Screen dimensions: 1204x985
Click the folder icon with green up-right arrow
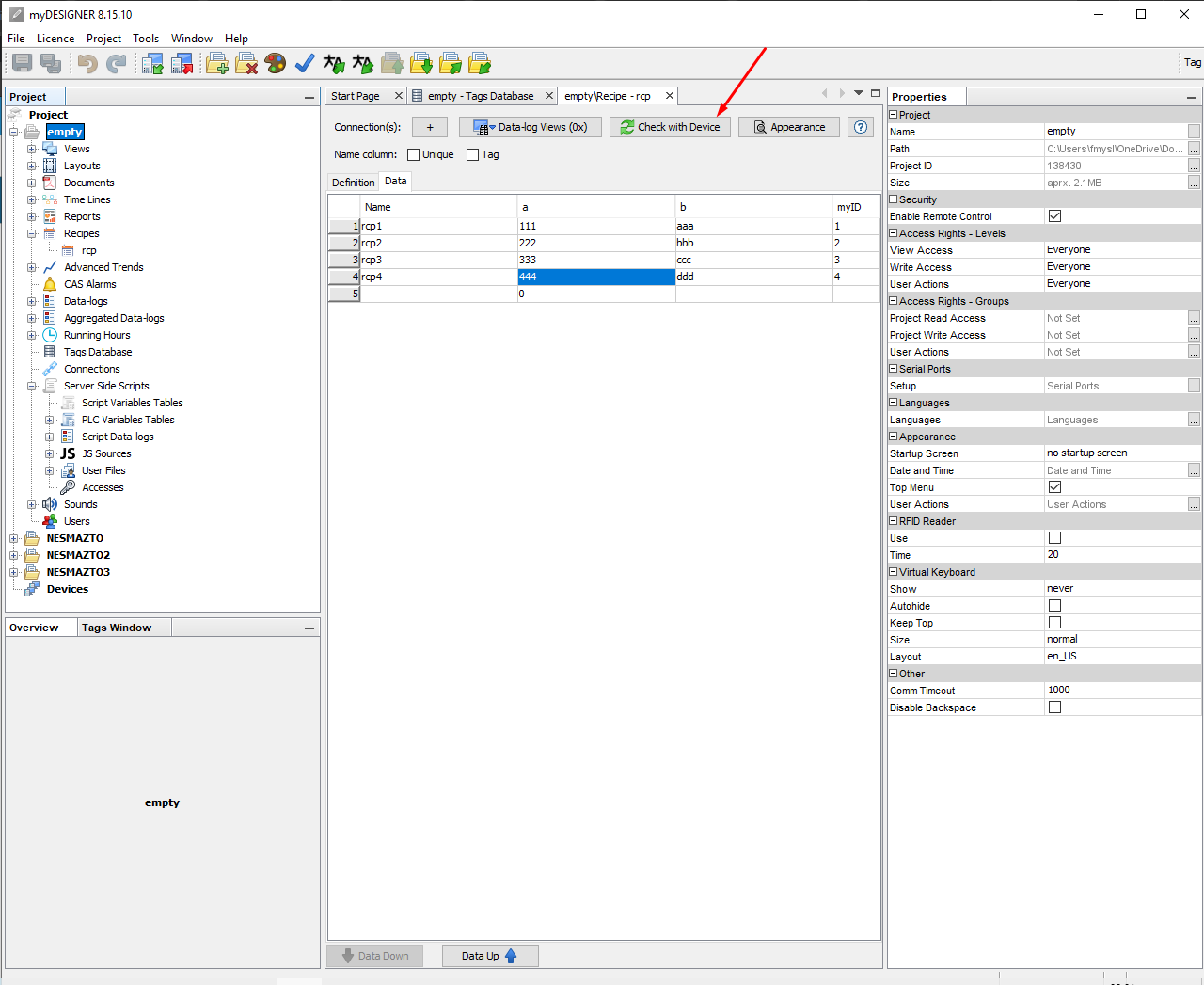(451, 63)
